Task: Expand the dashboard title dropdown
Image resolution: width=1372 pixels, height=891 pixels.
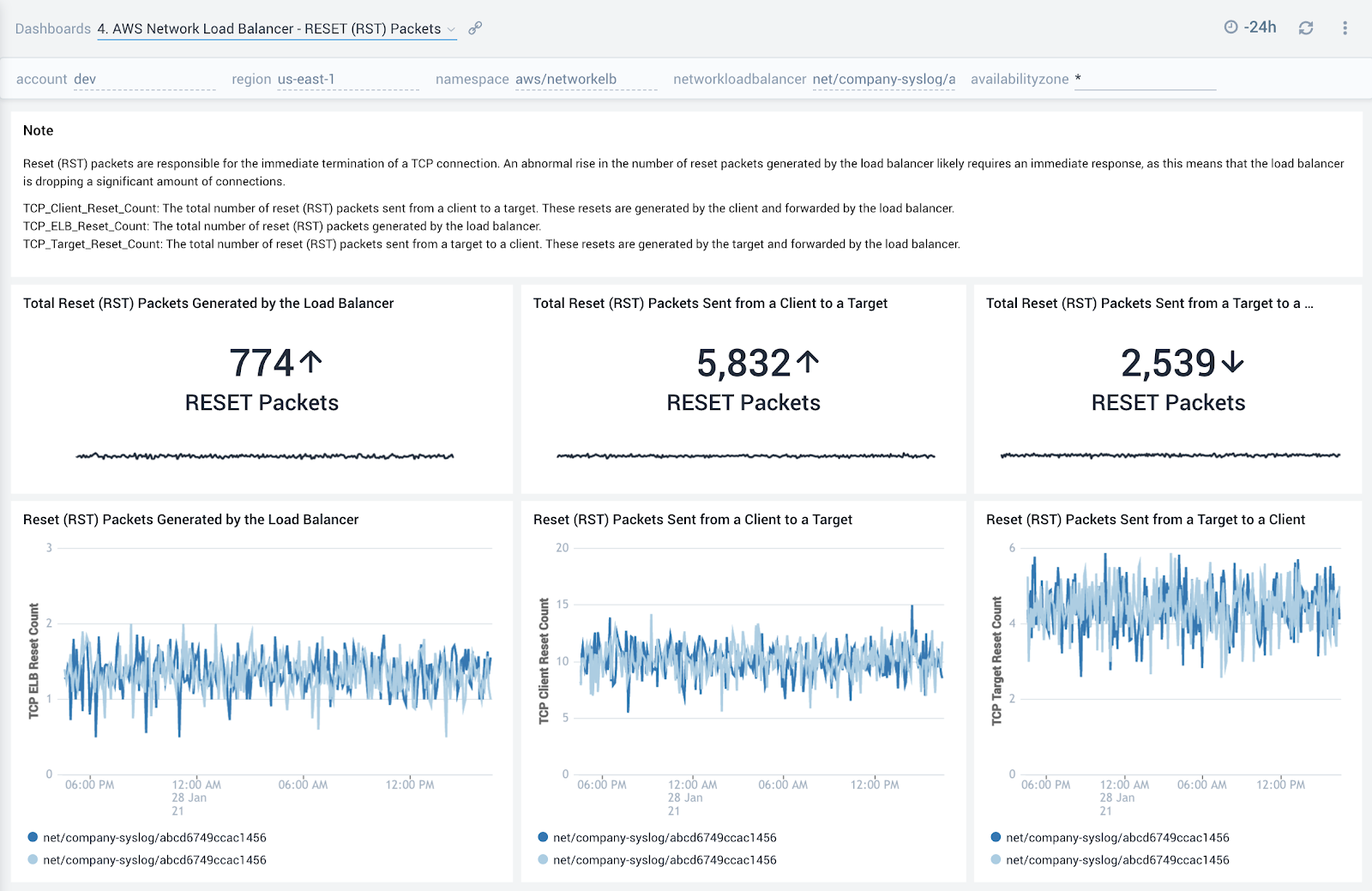Action: pos(452,28)
